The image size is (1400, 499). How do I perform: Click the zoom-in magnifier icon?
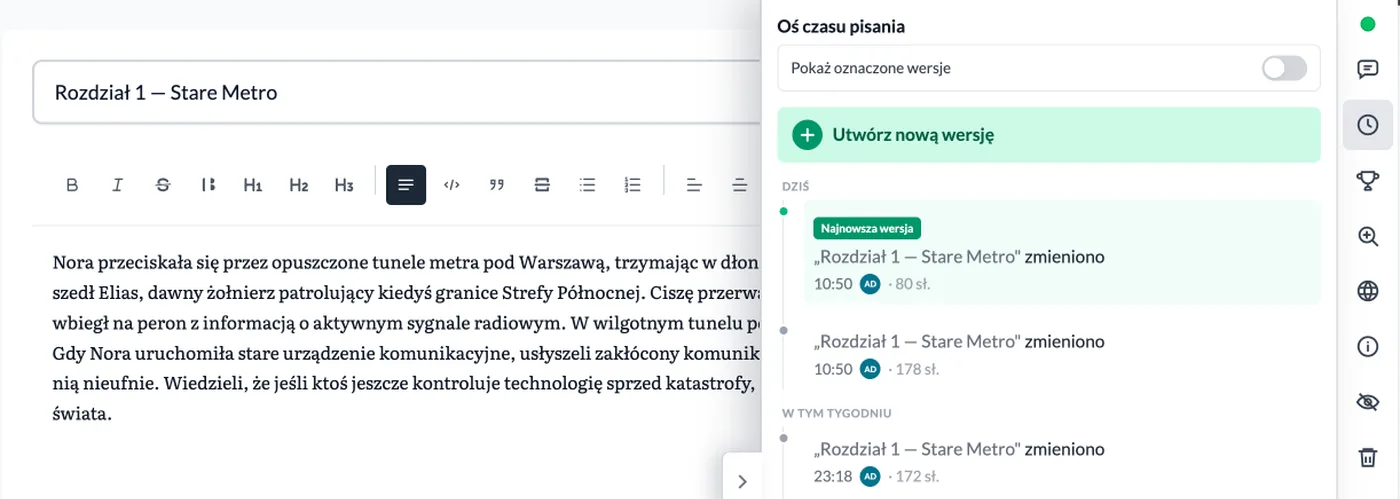click(x=1367, y=236)
